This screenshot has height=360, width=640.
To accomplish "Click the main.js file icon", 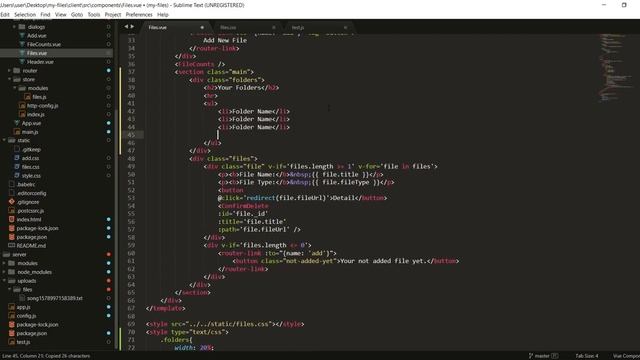I will 17,132.
